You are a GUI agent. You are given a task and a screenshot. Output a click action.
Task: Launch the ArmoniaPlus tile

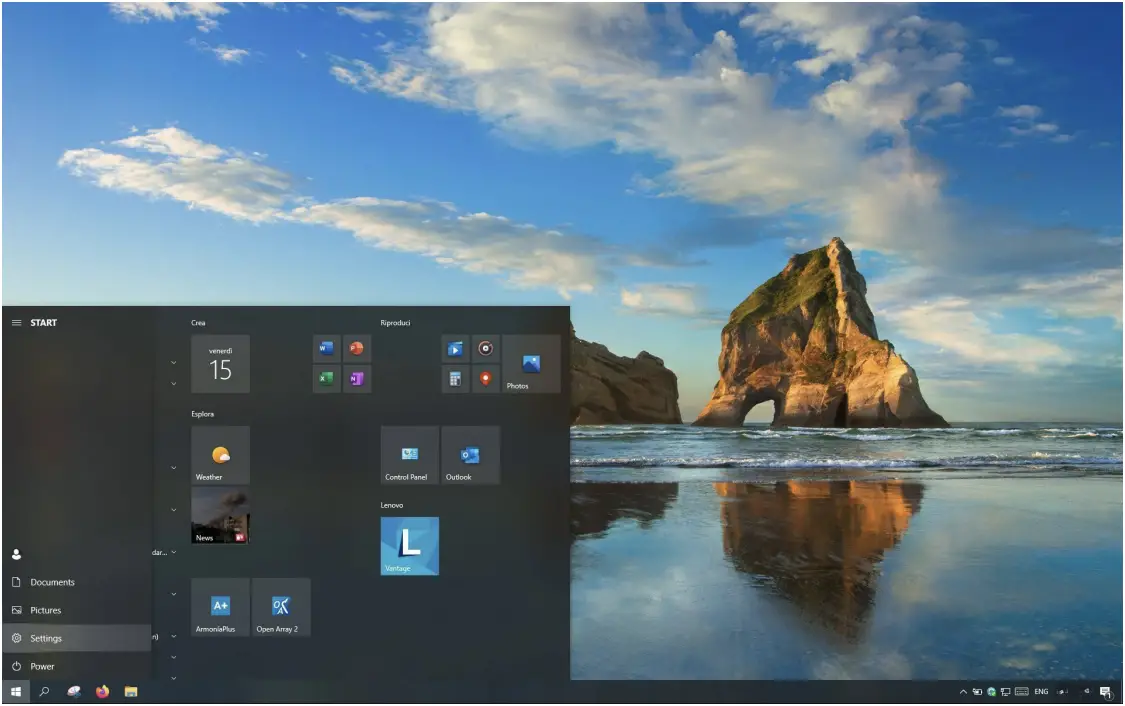(x=220, y=607)
